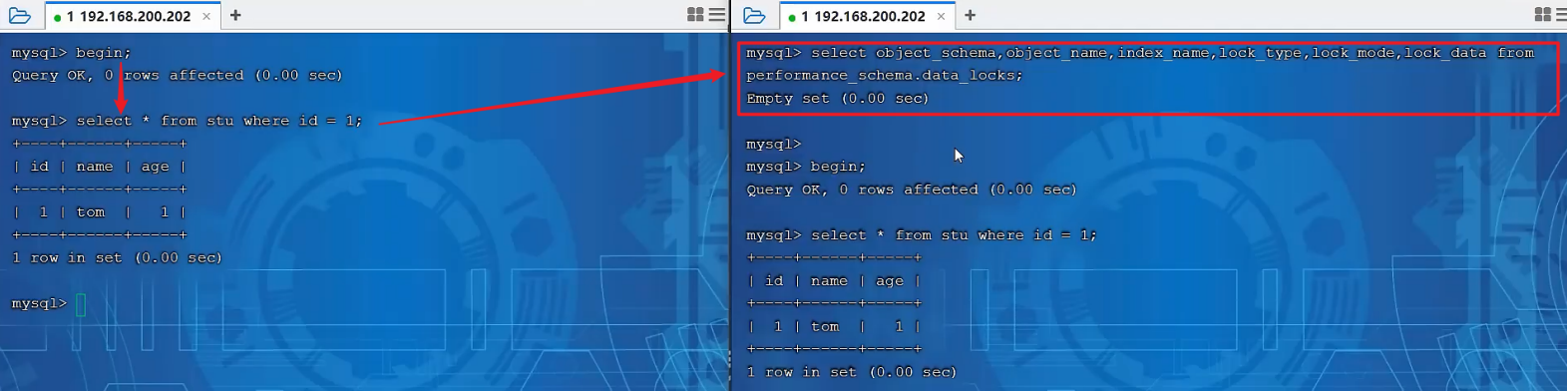Click the 'tom' row in left terminal result

click(x=99, y=212)
